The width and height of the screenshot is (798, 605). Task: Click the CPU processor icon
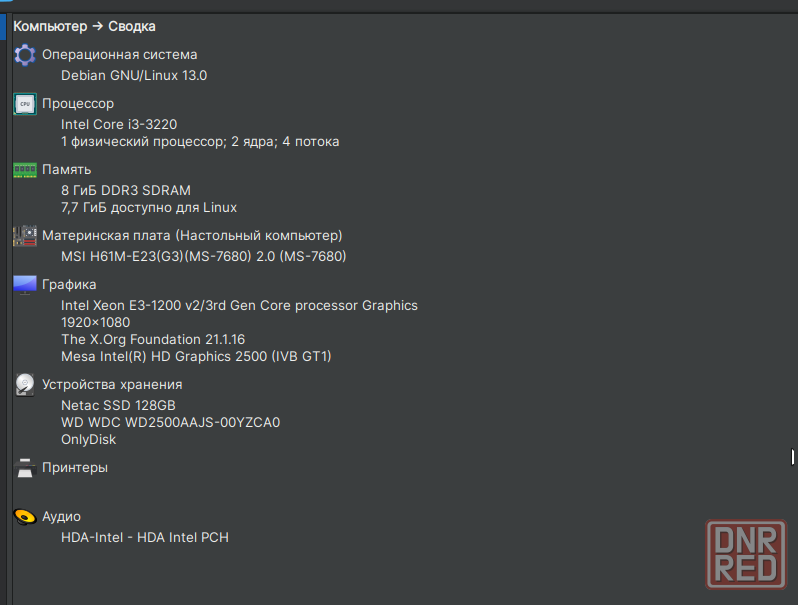[25, 104]
